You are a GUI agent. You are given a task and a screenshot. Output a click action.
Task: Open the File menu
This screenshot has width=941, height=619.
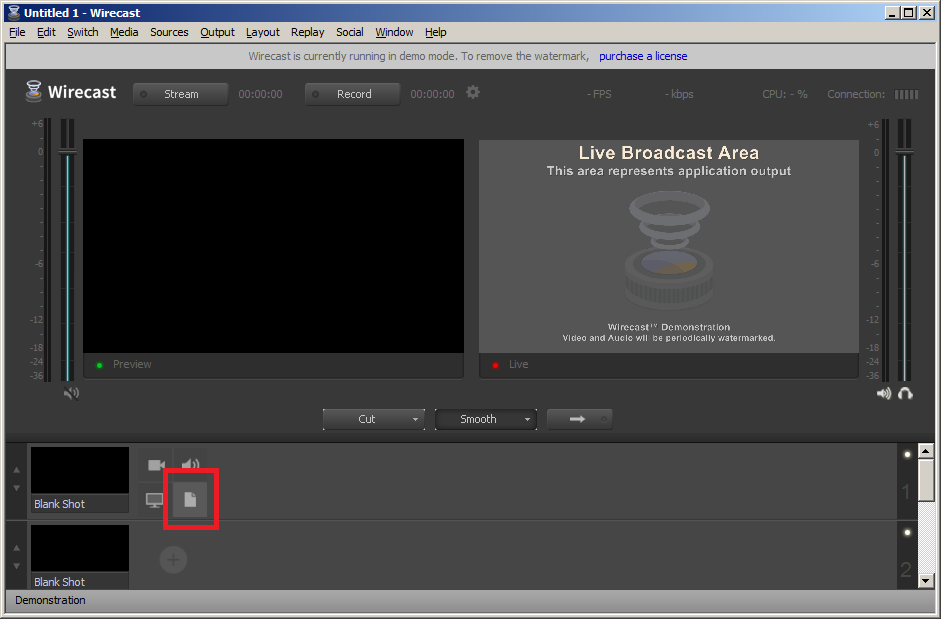point(17,32)
